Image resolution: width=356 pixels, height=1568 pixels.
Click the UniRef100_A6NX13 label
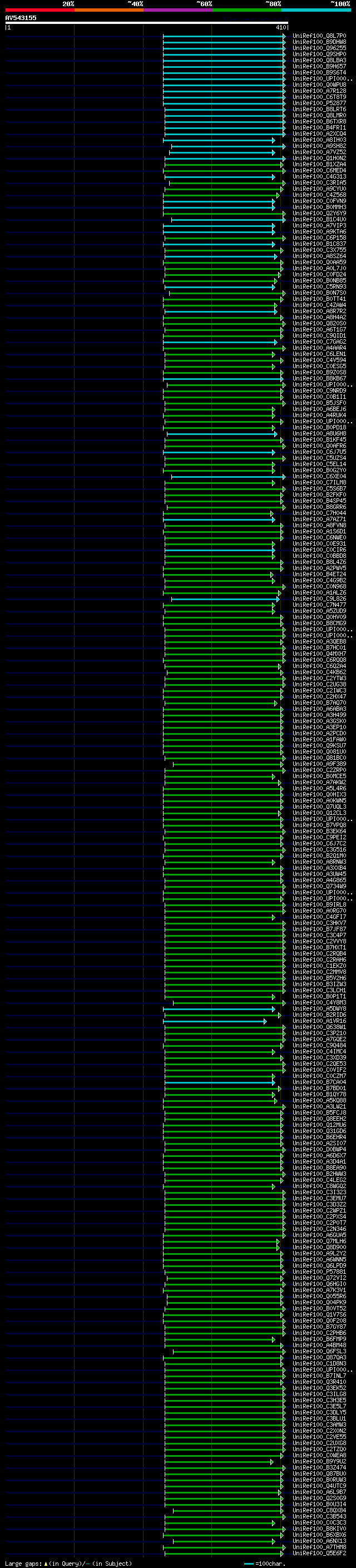pos(319,1541)
